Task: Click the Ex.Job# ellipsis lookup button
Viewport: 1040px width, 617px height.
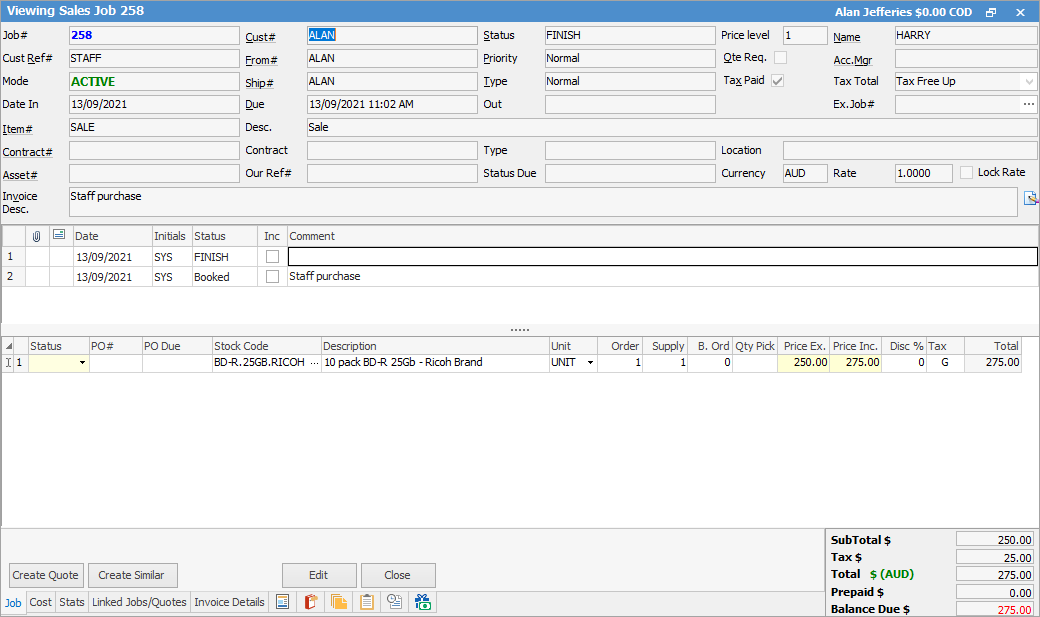Action: pyautogui.click(x=1028, y=104)
